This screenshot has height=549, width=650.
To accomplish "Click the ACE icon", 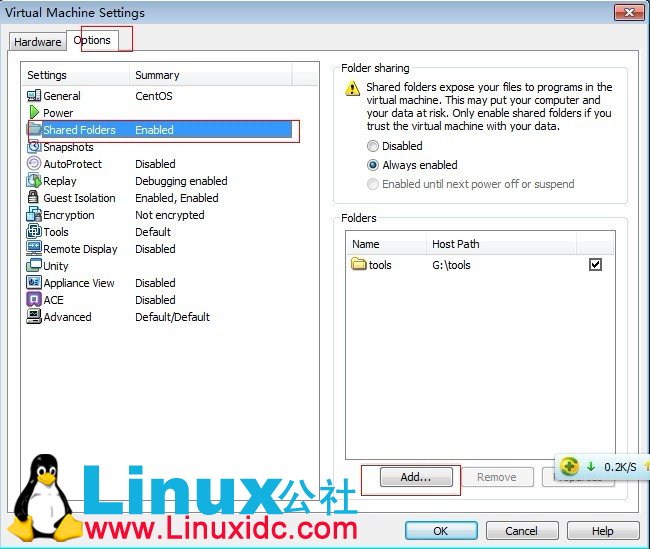I will pyautogui.click(x=34, y=299).
